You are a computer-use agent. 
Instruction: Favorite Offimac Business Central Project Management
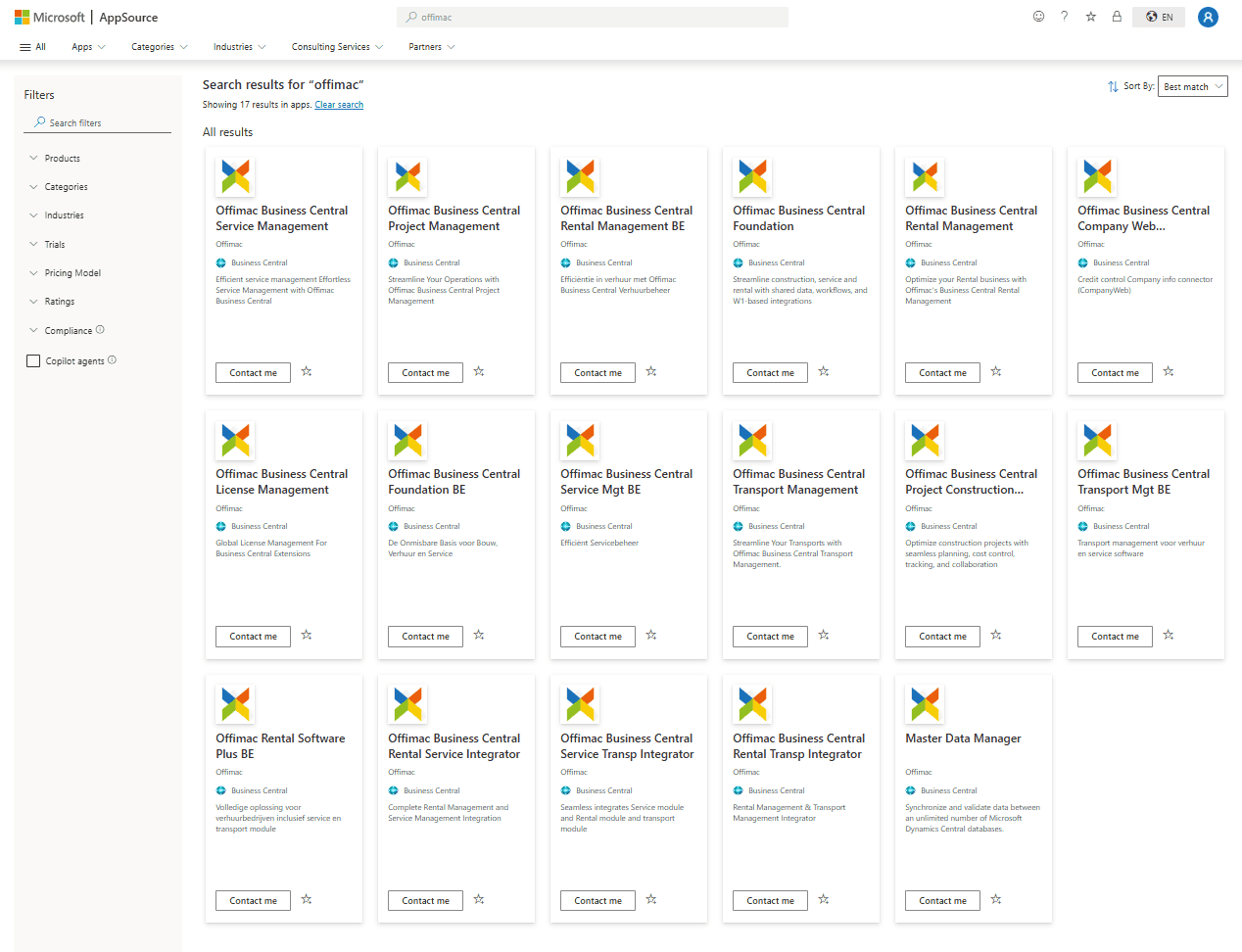click(x=479, y=371)
